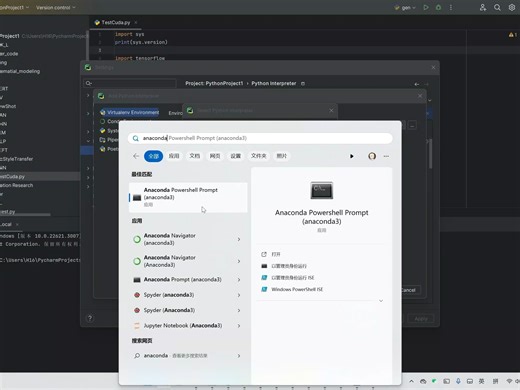520x390 pixels.
Task: Expand options for Anaconda Navigator (Anaconda3) capitalized result
Action: (239, 261)
